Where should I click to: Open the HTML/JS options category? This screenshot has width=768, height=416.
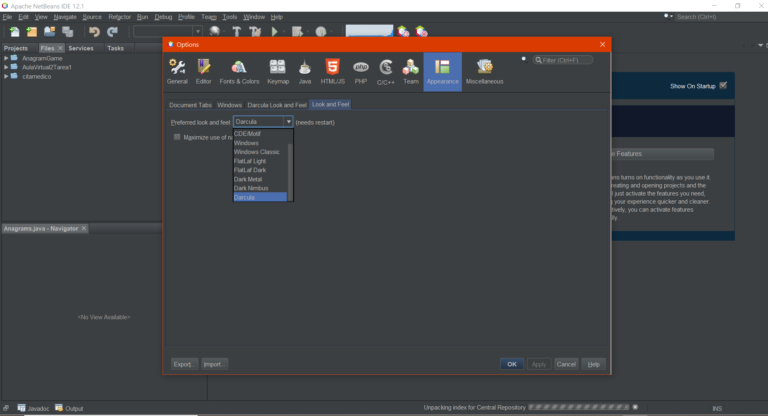[x=333, y=72]
